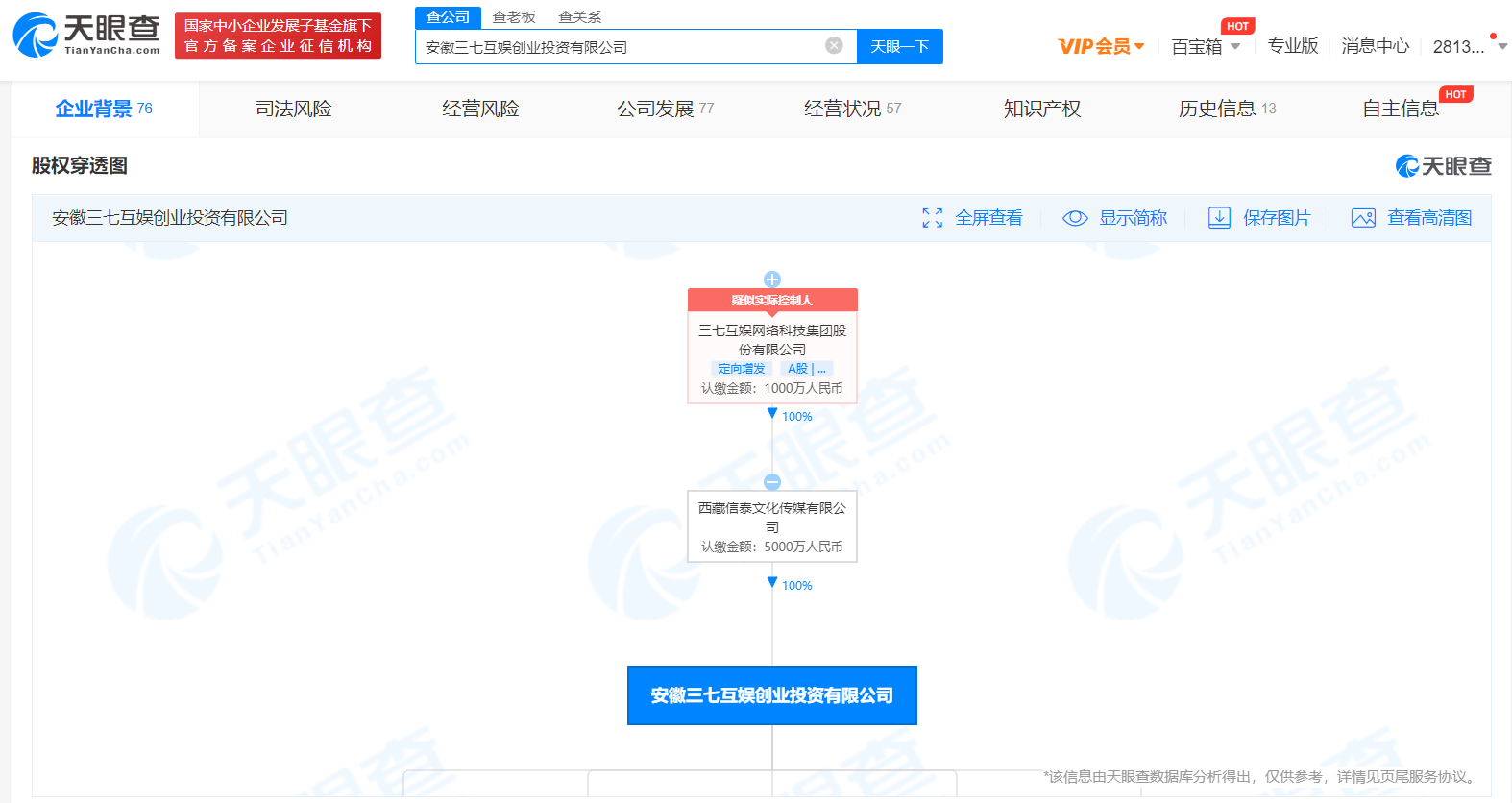Collapse the minus node above 西藏信泰文化传媒
This screenshot has height=803, width=1512.
(772, 482)
